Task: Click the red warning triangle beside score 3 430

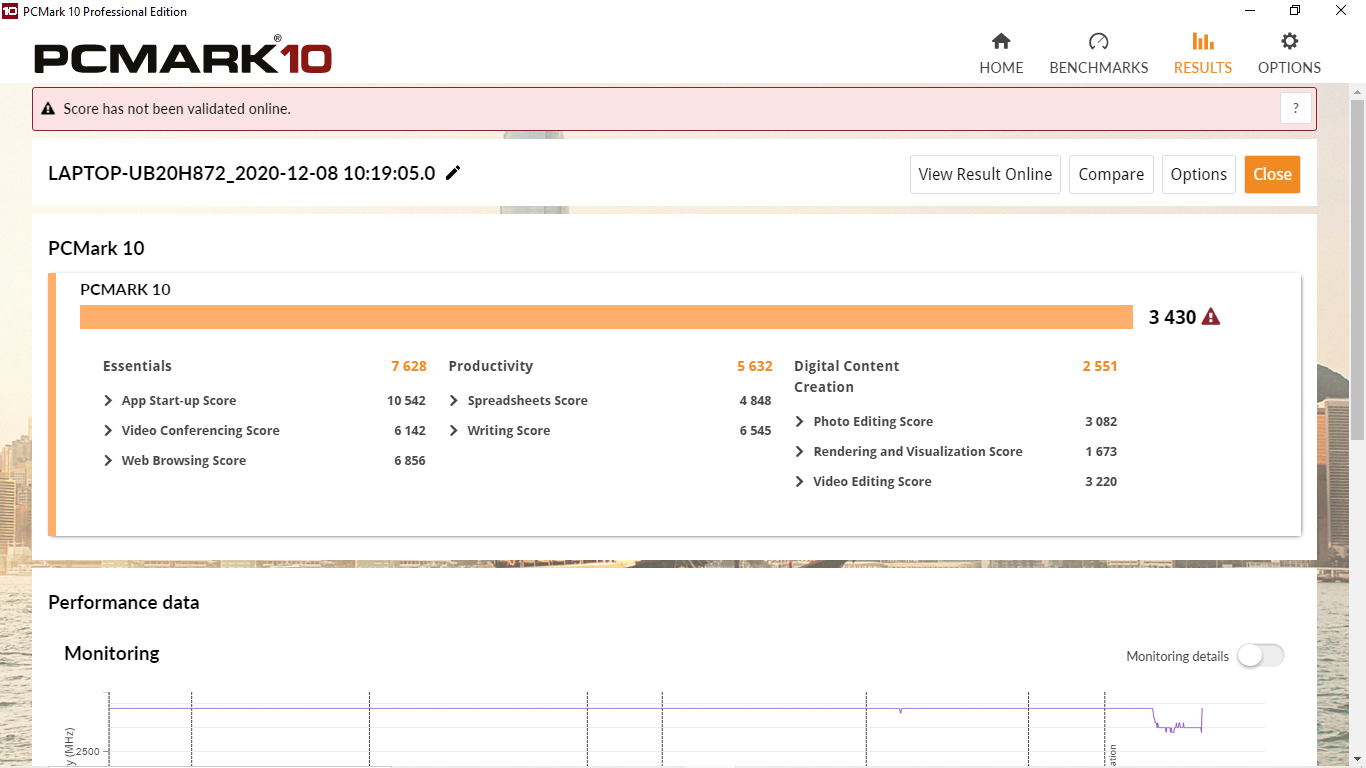Action: 1211,317
